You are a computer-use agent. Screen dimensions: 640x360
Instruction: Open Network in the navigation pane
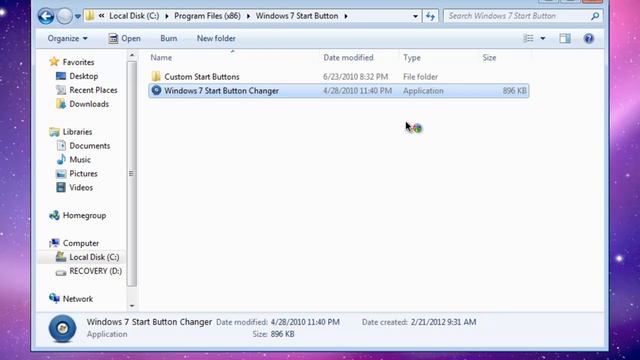click(78, 299)
